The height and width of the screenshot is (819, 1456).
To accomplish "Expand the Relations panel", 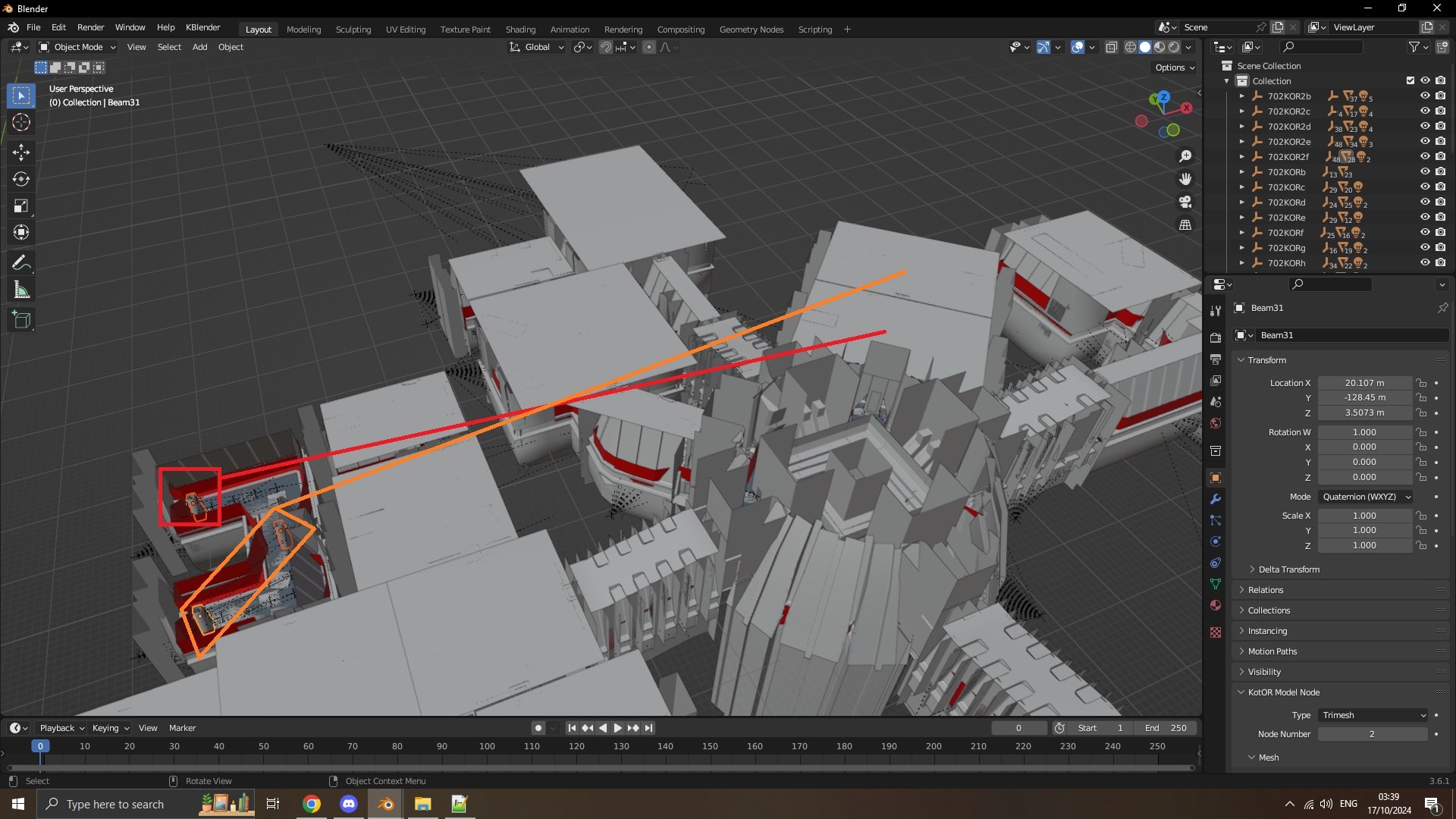I will (1266, 590).
